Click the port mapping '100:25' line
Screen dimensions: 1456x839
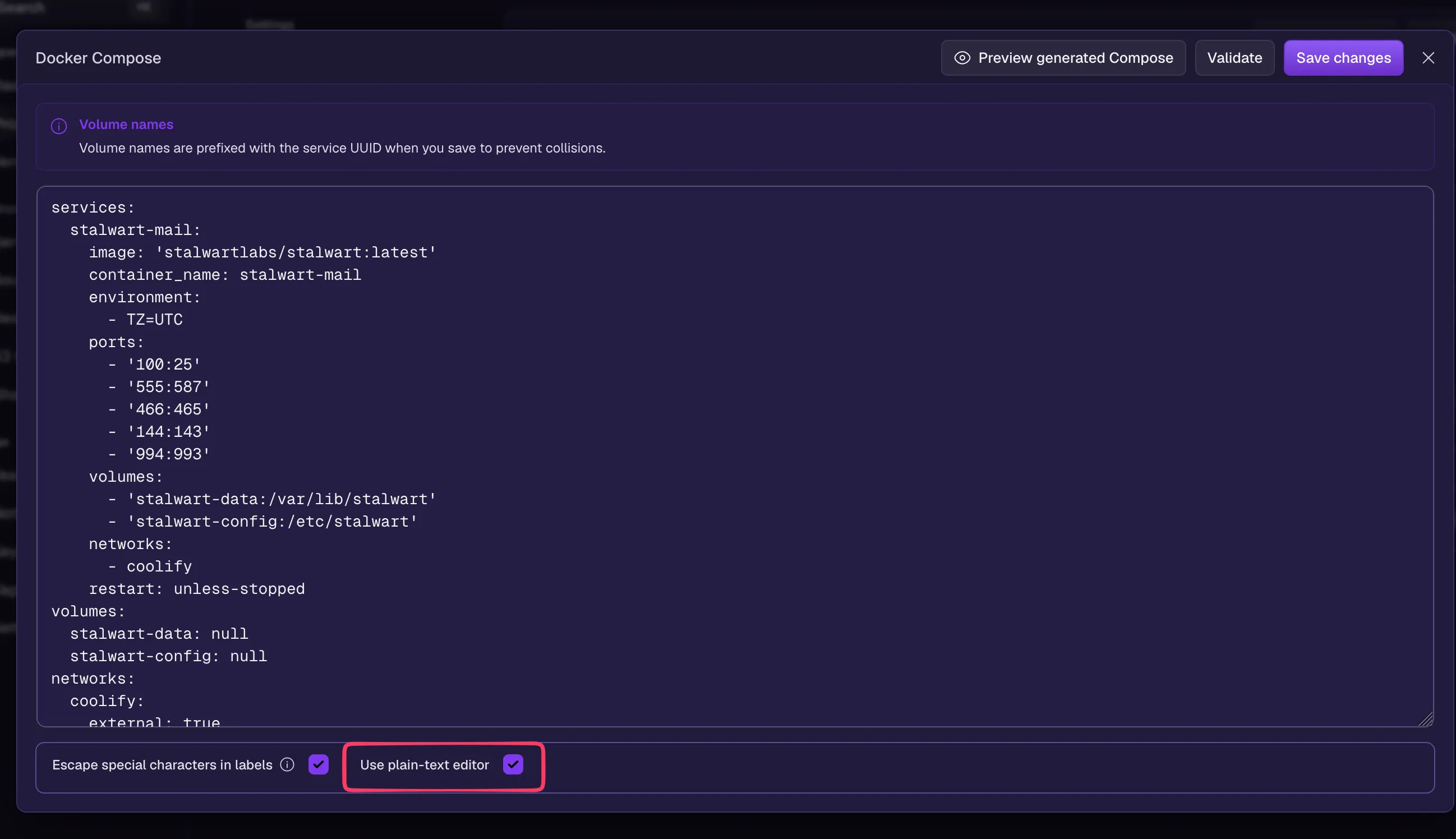coord(154,365)
